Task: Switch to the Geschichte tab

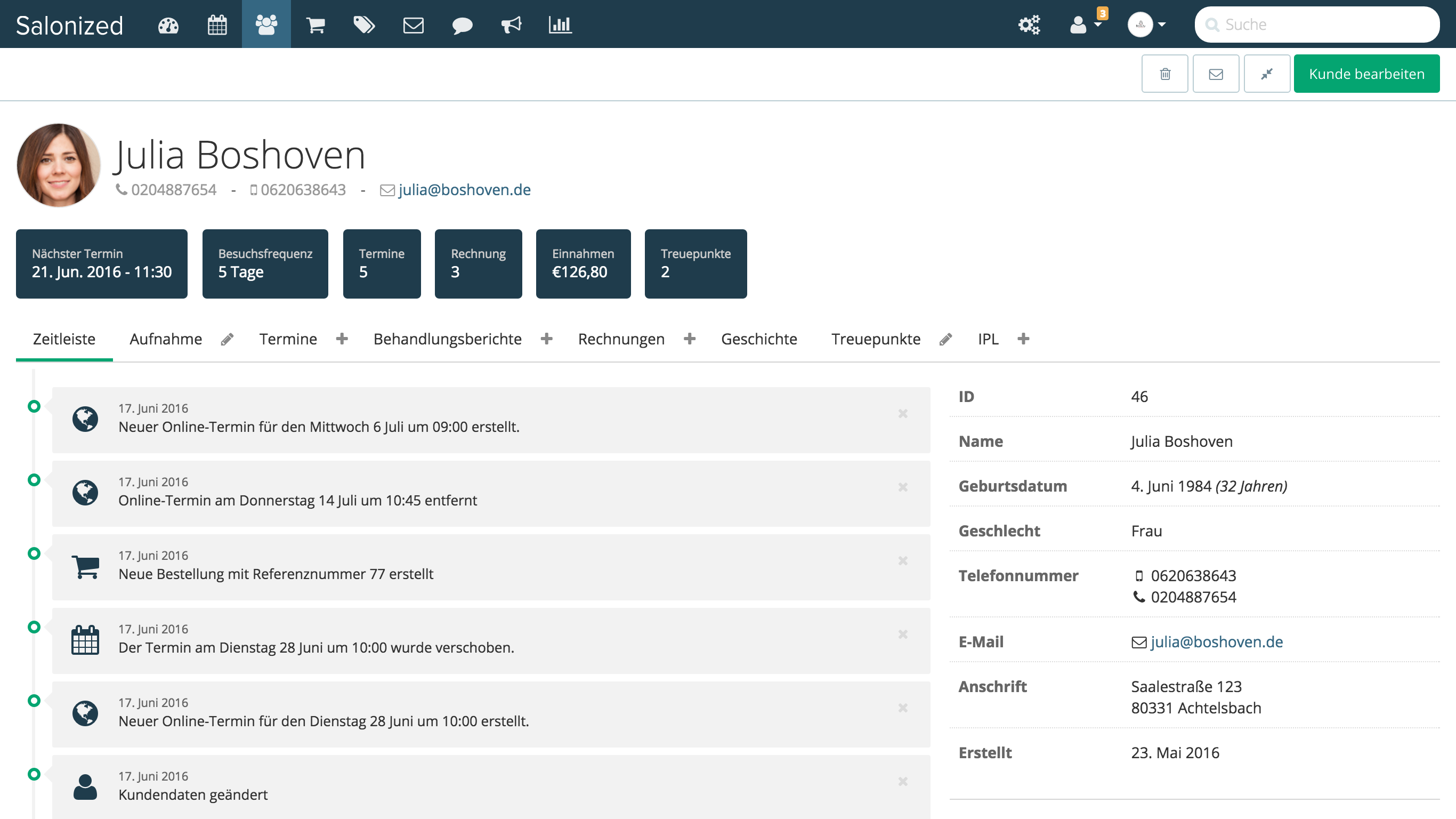Action: point(758,338)
